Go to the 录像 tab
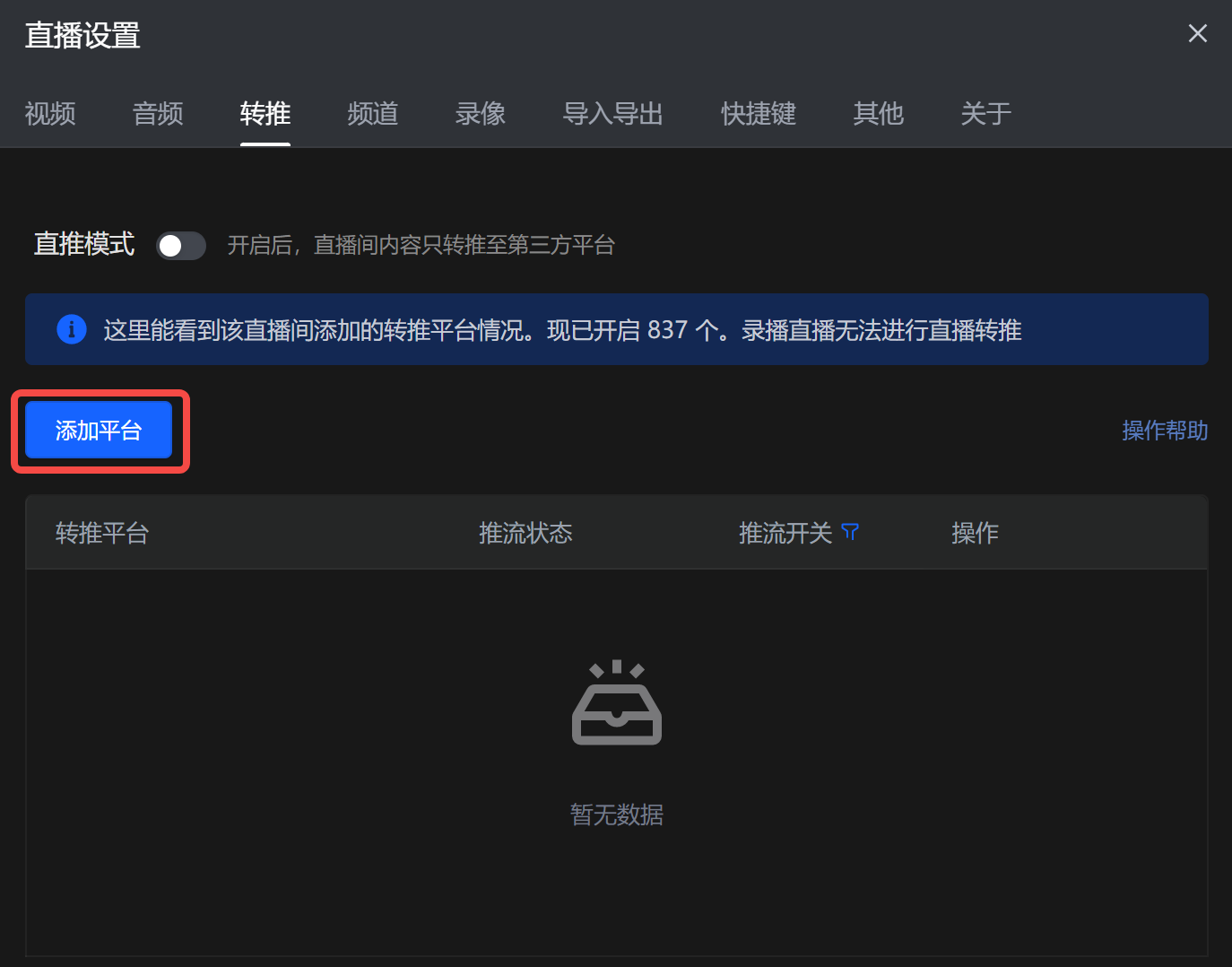Viewport: 1232px width, 967px height. click(481, 114)
